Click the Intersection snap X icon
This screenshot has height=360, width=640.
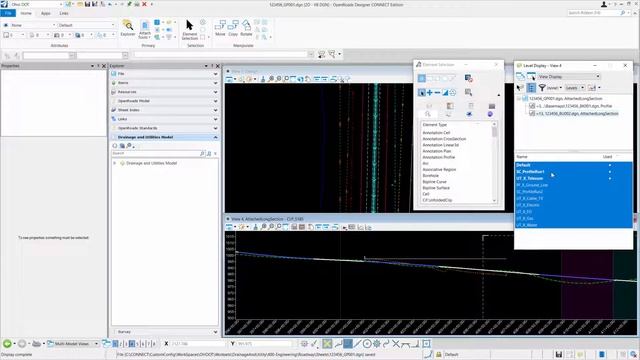[x=396, y=344]
